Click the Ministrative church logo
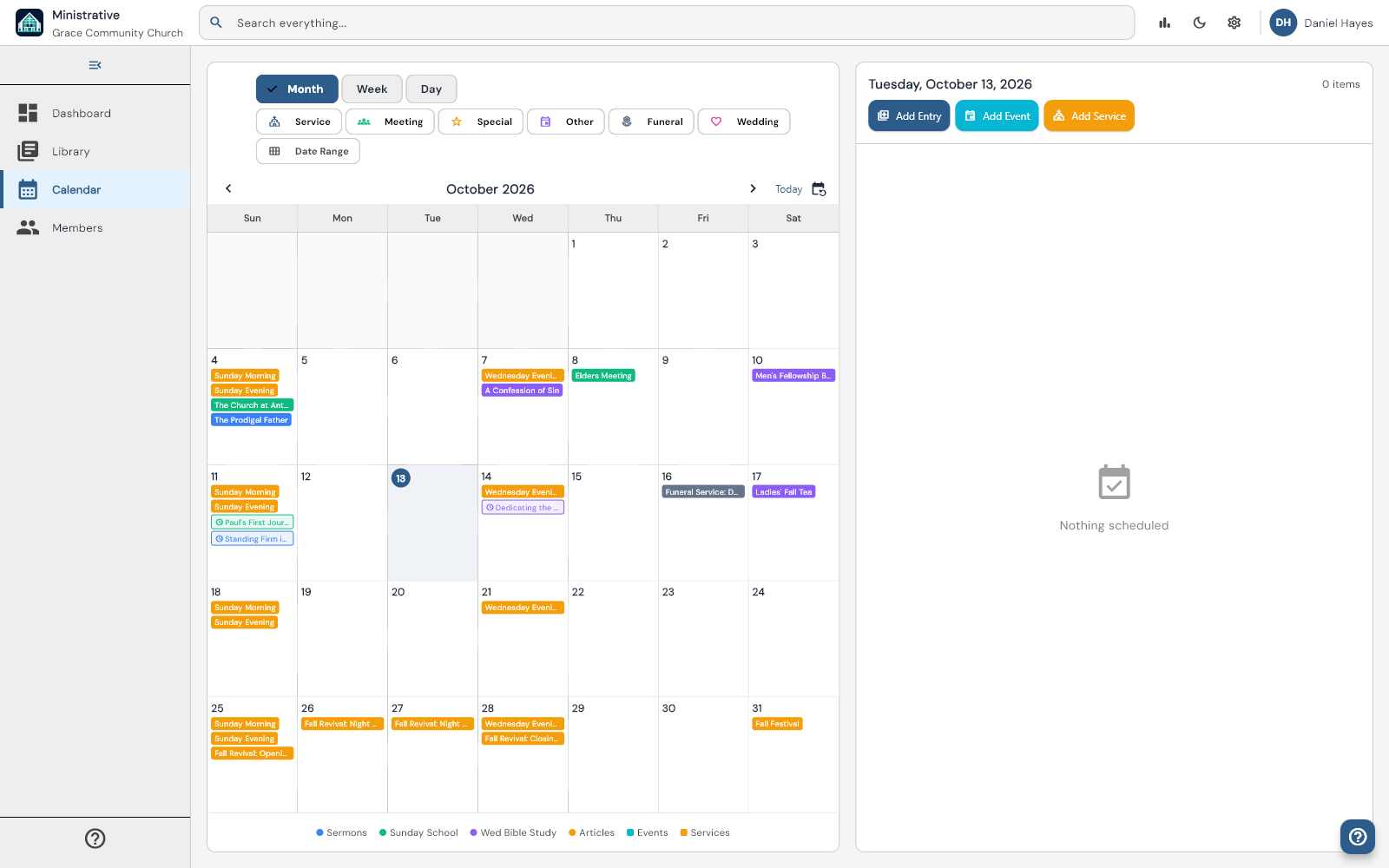Screen dimensions: 1389x868 pos(30,23)
